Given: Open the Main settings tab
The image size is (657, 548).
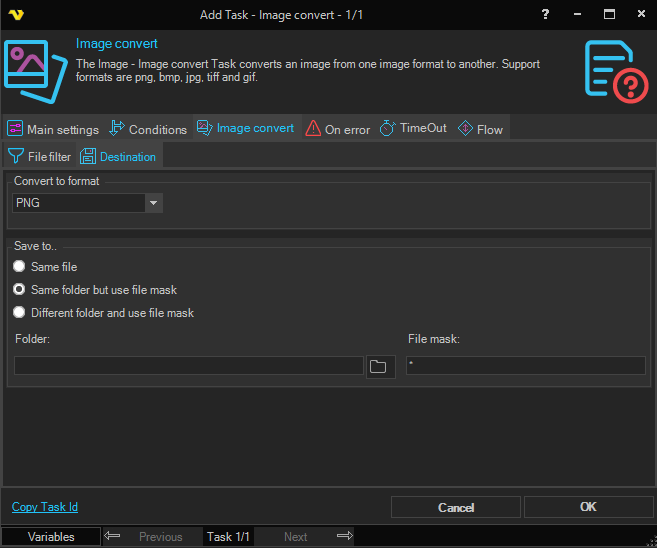Looking at the screenshot, I should click(x=53, y=129).
